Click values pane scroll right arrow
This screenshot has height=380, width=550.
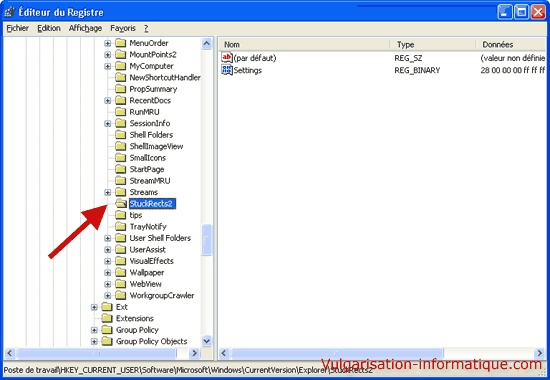pyautogui.click(x=539, y=353)
